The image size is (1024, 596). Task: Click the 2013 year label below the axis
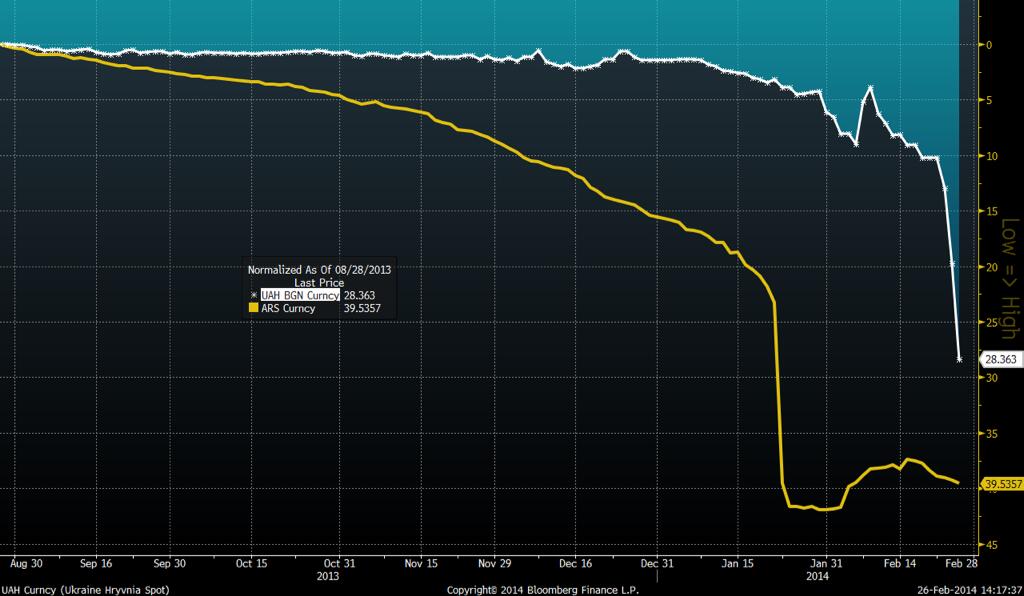[x=328, y=575]
